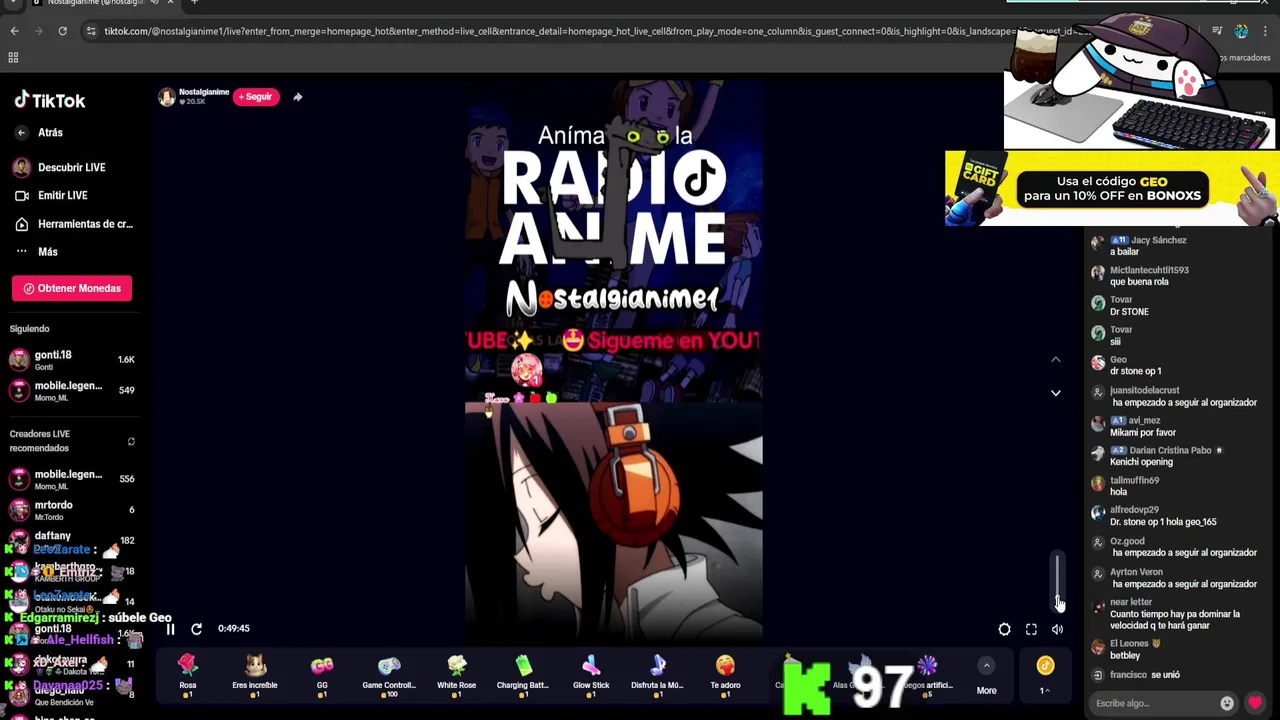1280x720 pixels.
Task: Open Emitir LIVE in sidebar
Action: click(51, 195)
